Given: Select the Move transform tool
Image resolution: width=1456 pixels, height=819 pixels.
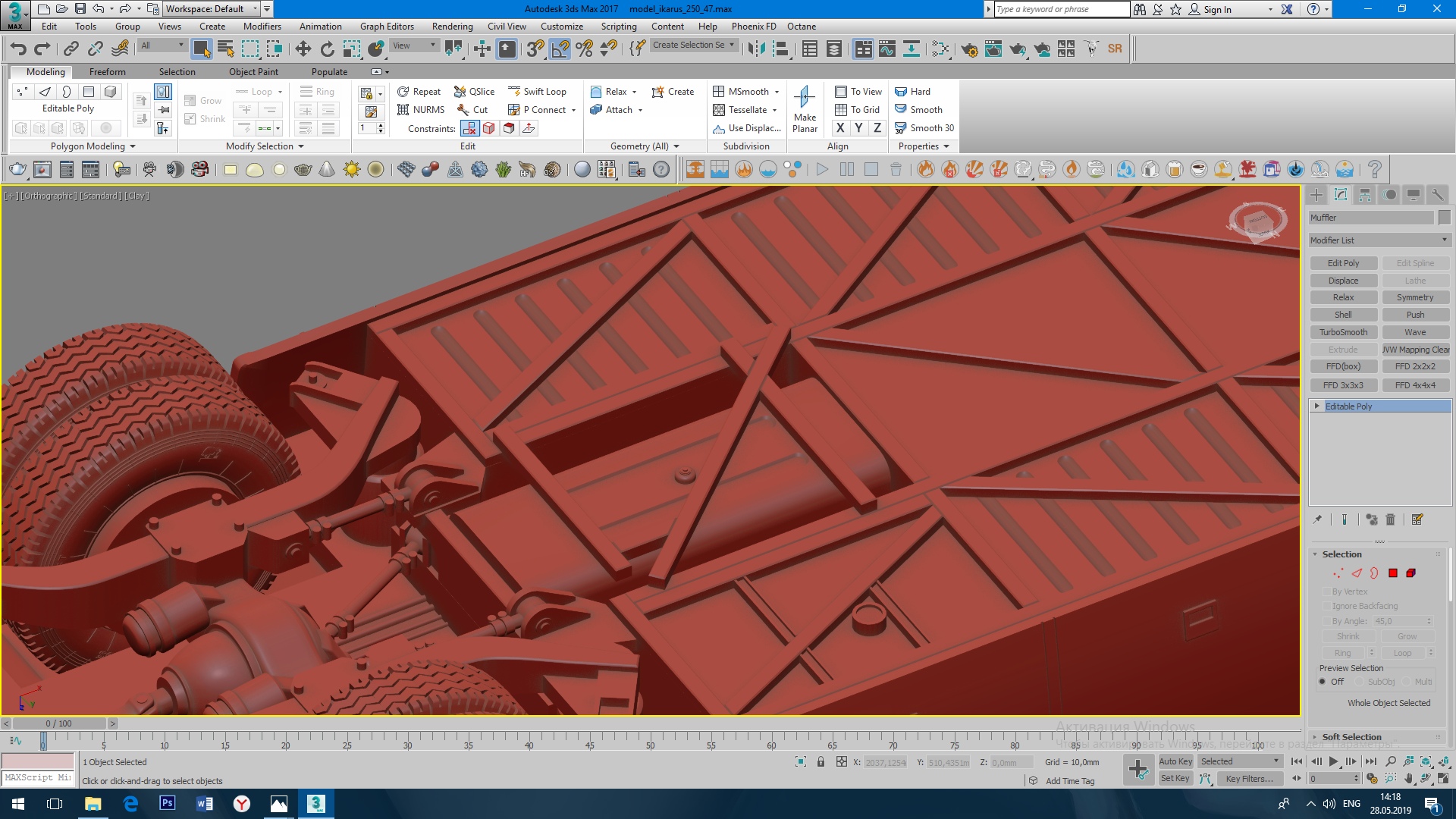Looking at the screenshot, I should (x=303, y=49).
